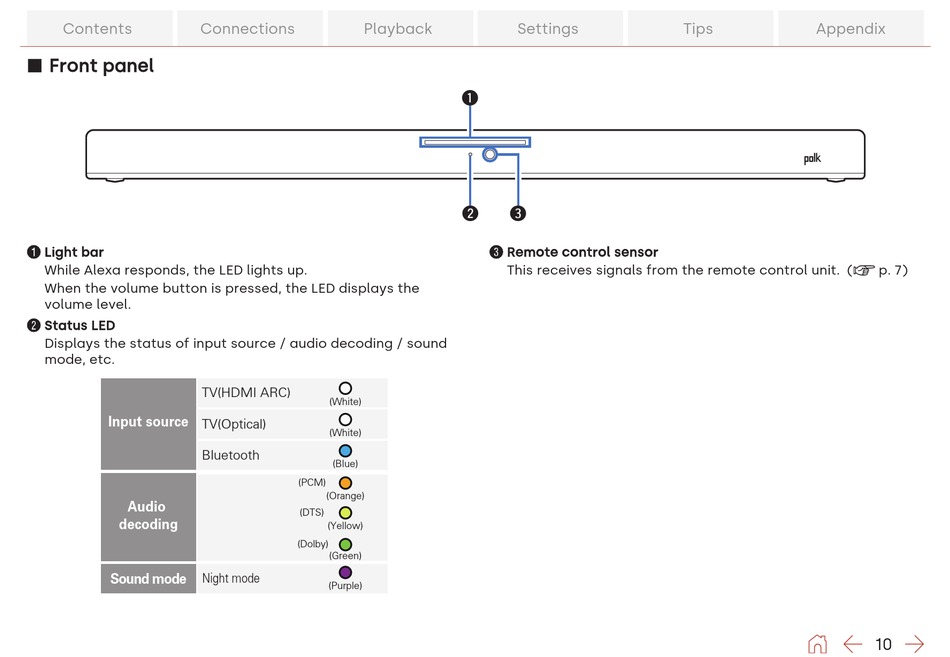Go to next page with right arrow
Screen dimensions: 950x657
click(914, 644)
